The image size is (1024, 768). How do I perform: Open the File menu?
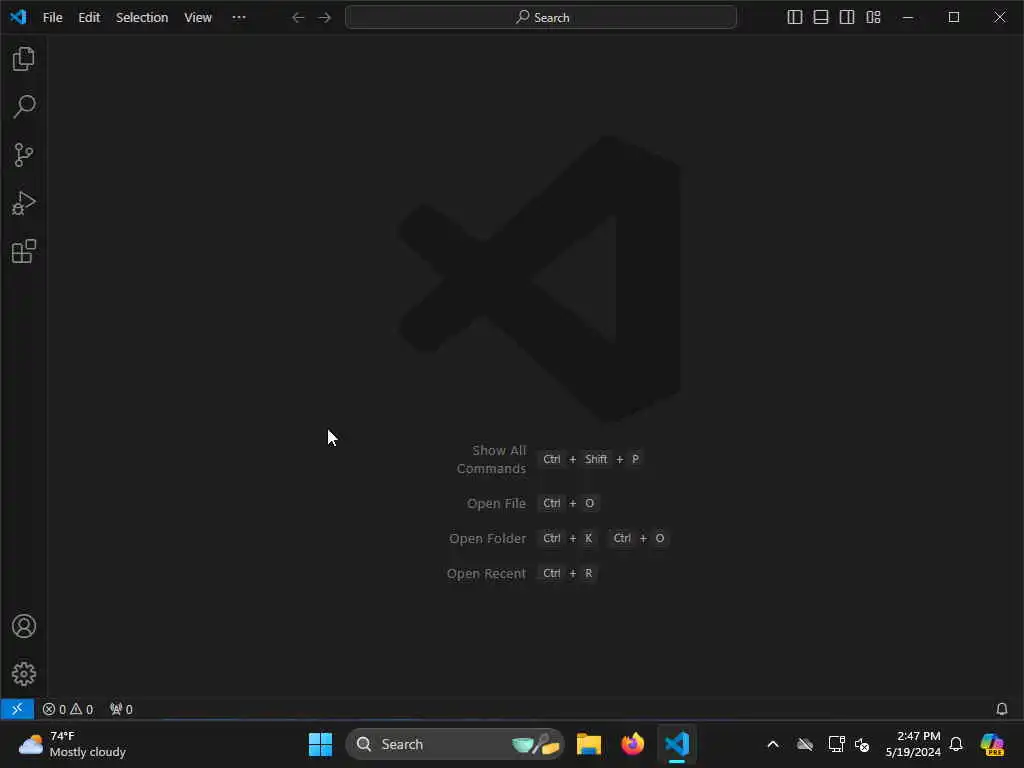(52, 18)
